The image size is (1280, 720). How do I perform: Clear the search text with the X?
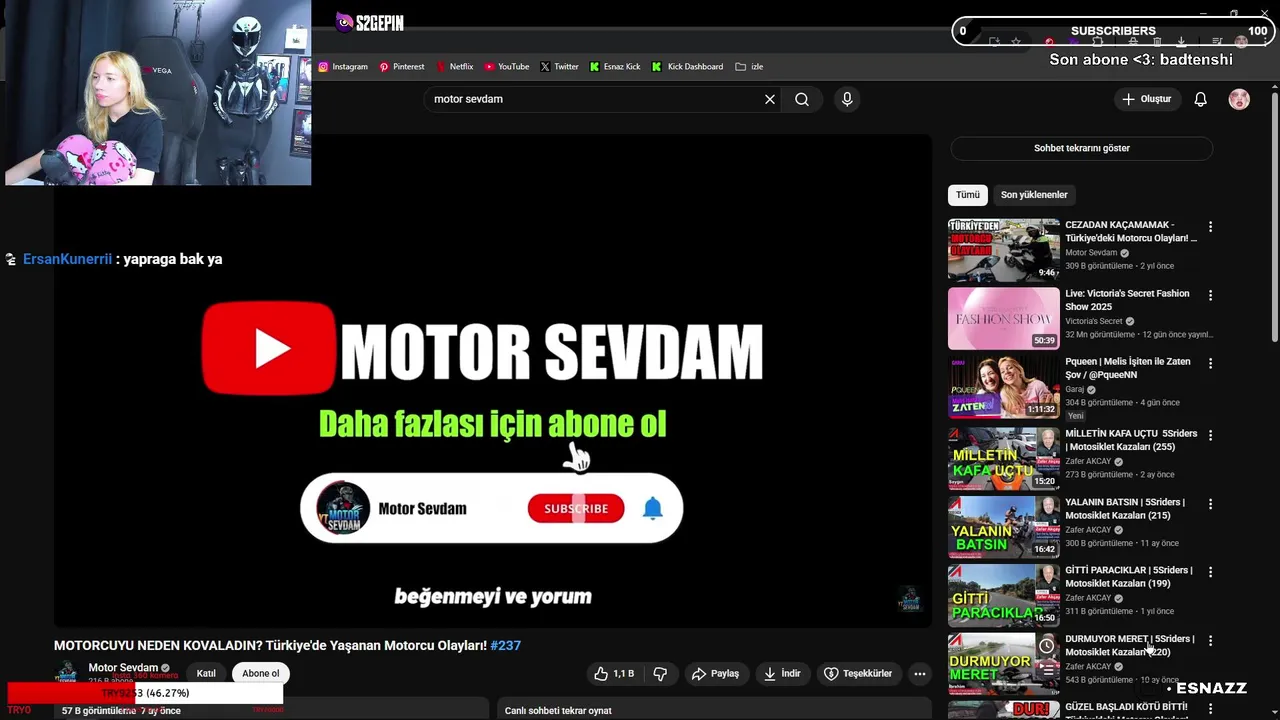[x=770, y=99]
